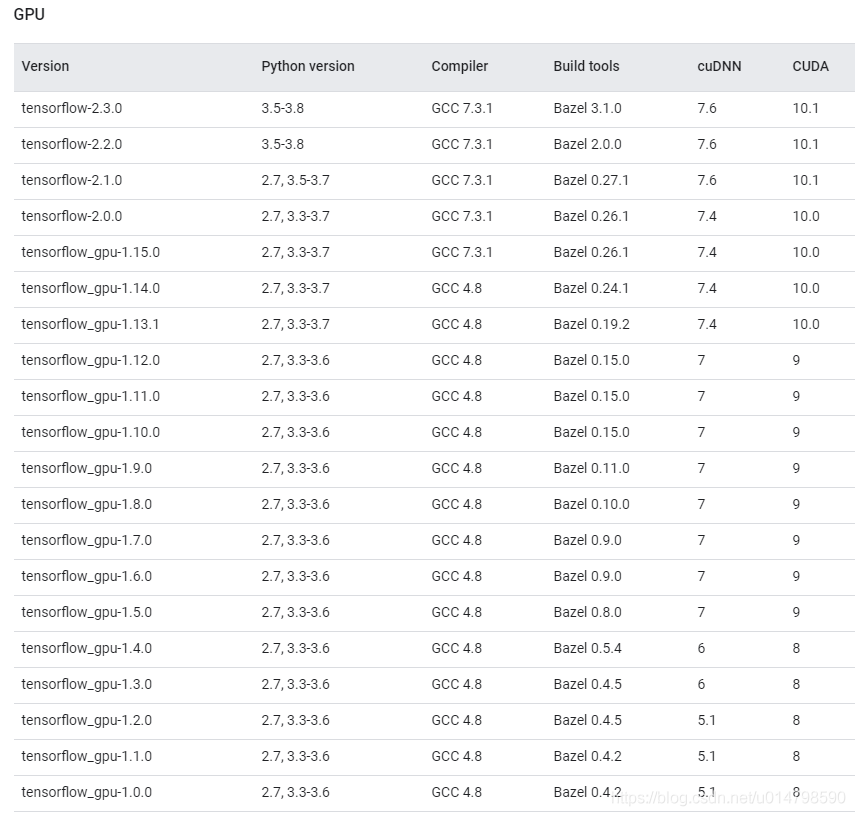Click Bazel 0.26.1 in tensorflow-2.0.0 row
855x816 pixels.
point(591,216)
